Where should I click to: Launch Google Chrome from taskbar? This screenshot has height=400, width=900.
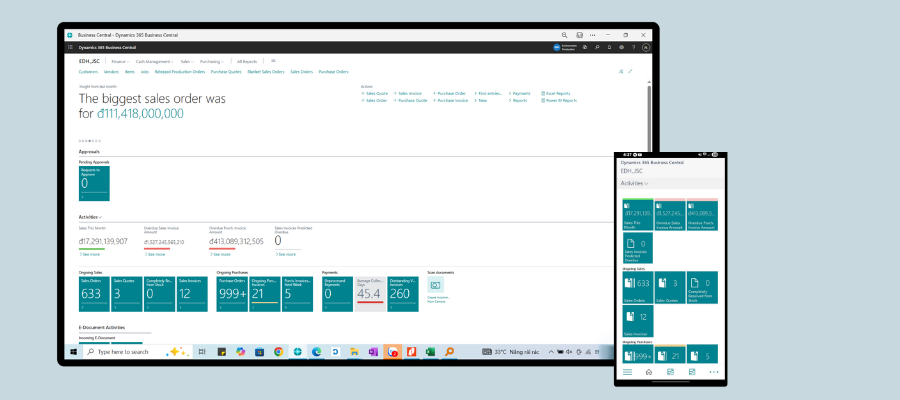coord(278,352)
